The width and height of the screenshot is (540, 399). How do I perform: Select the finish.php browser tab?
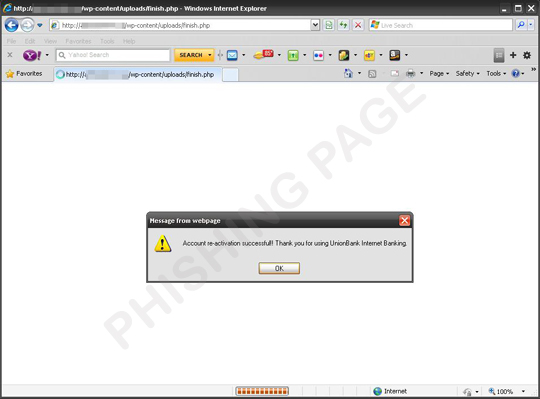coord(138,74)
